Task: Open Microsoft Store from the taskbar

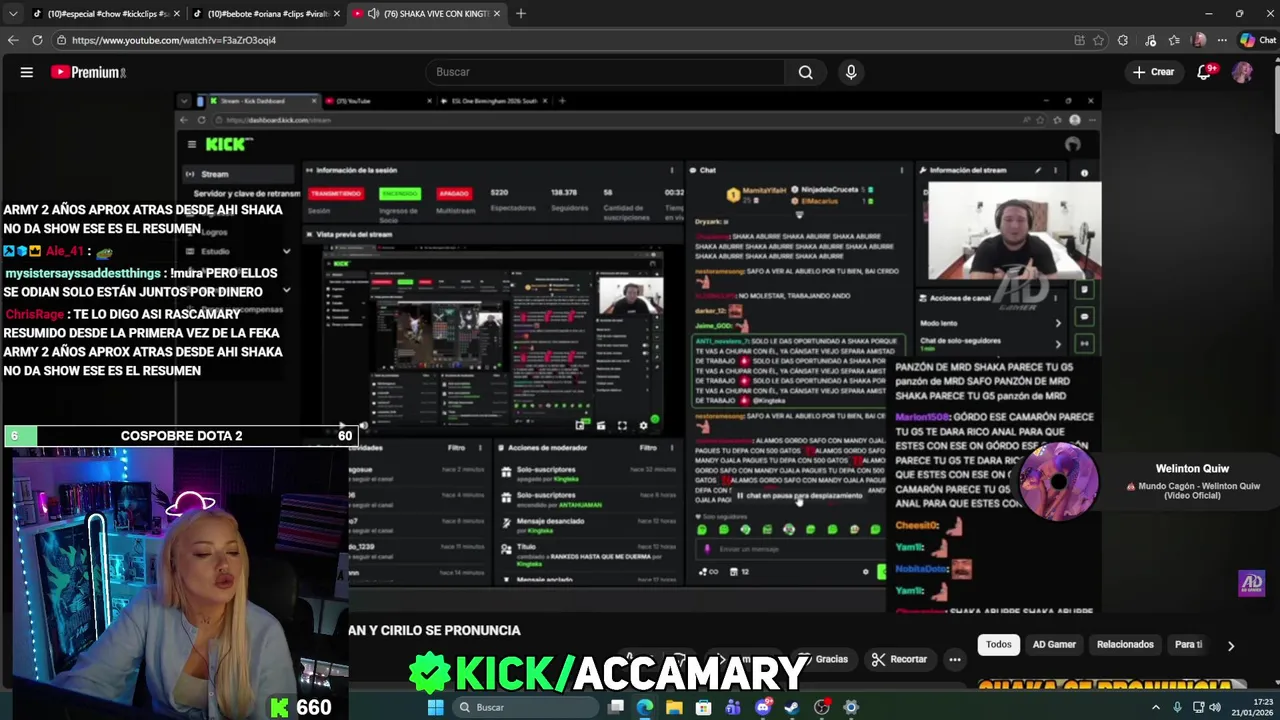Action: pyautogui.click(x=703, y=707)
